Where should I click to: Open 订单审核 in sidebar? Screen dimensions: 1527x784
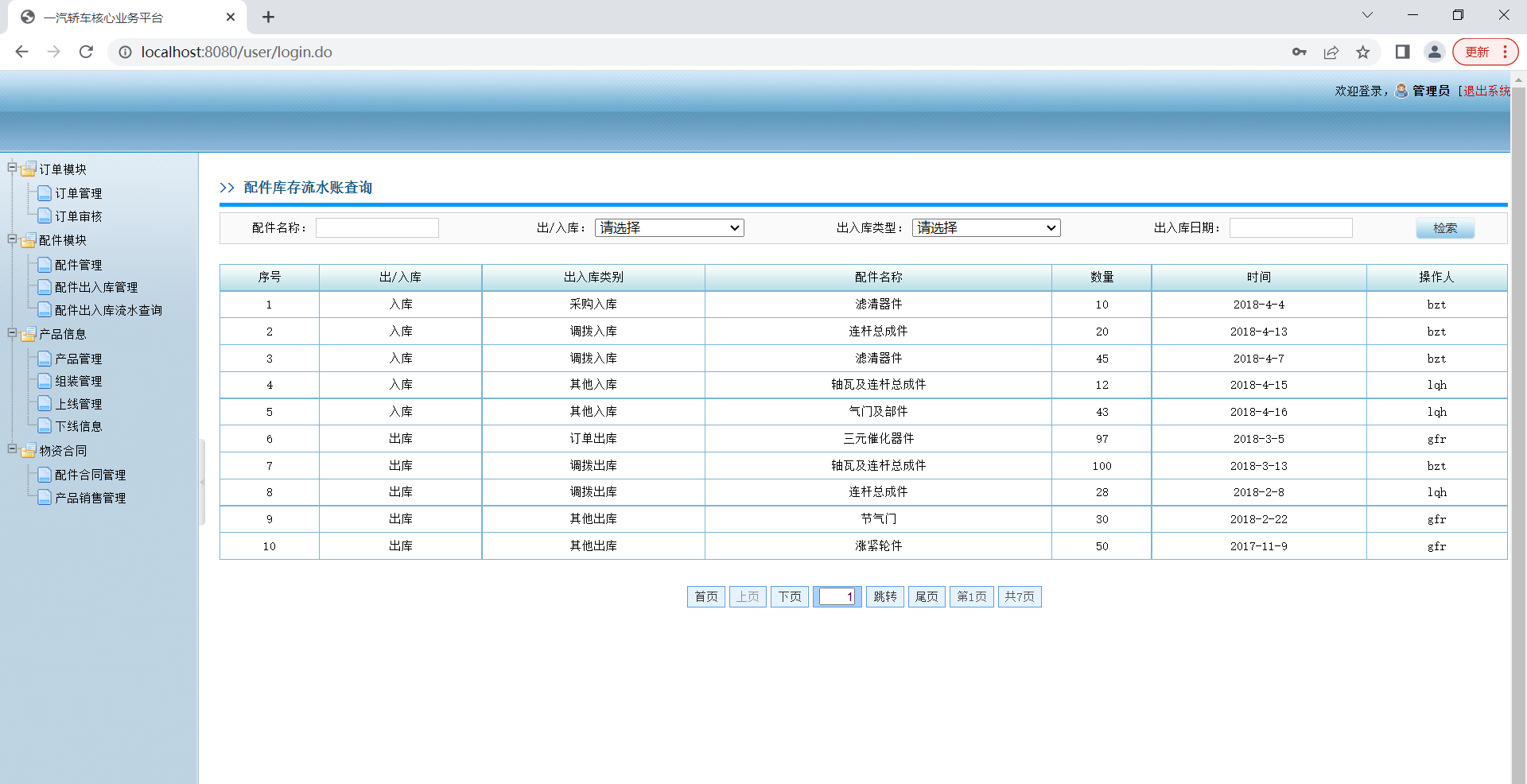[x=78, y=216]
